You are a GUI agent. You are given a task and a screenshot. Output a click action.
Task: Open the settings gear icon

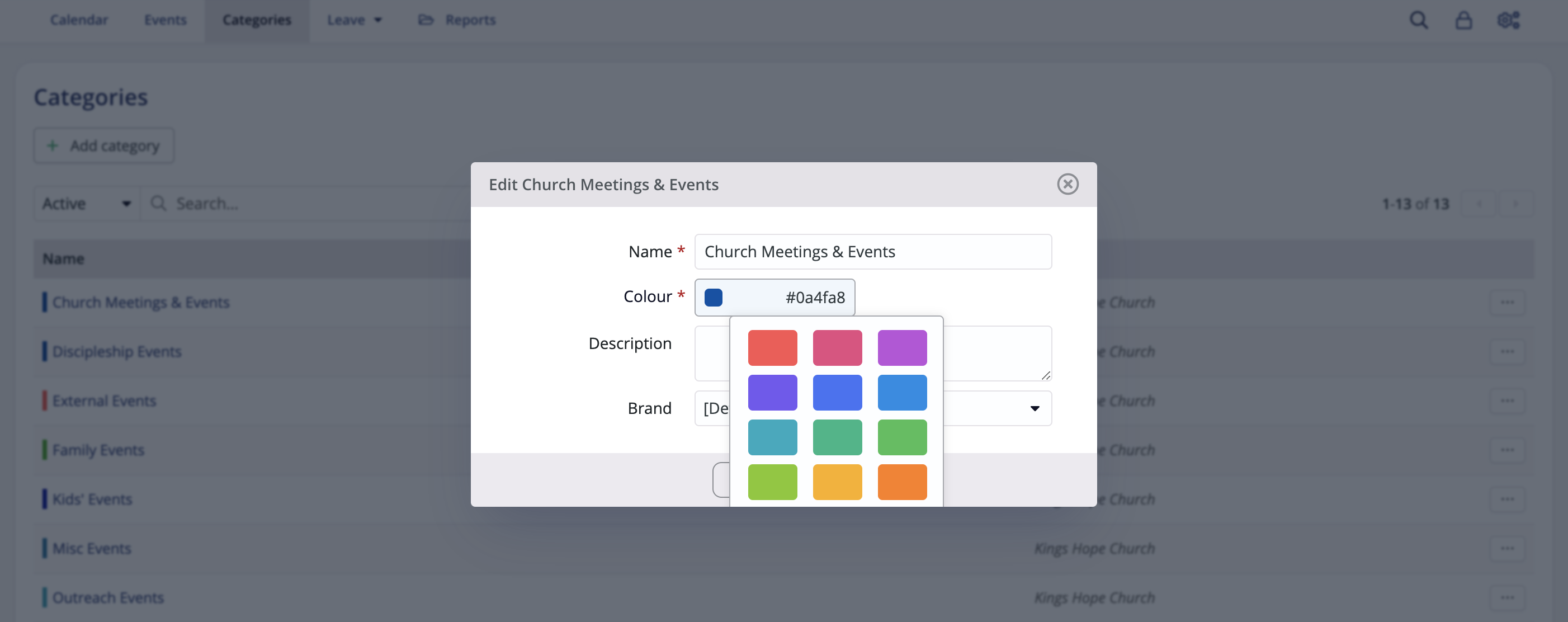[x=1508, y=20]
